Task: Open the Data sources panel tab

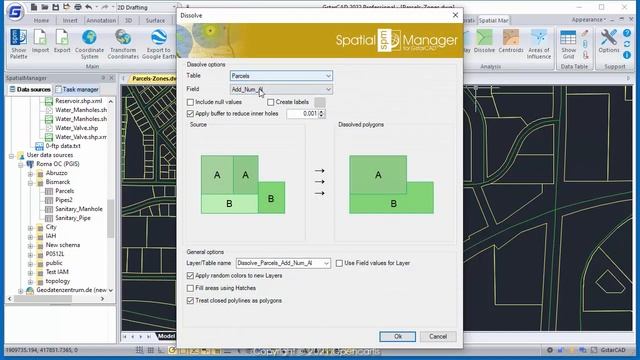Action: [30, 89]
